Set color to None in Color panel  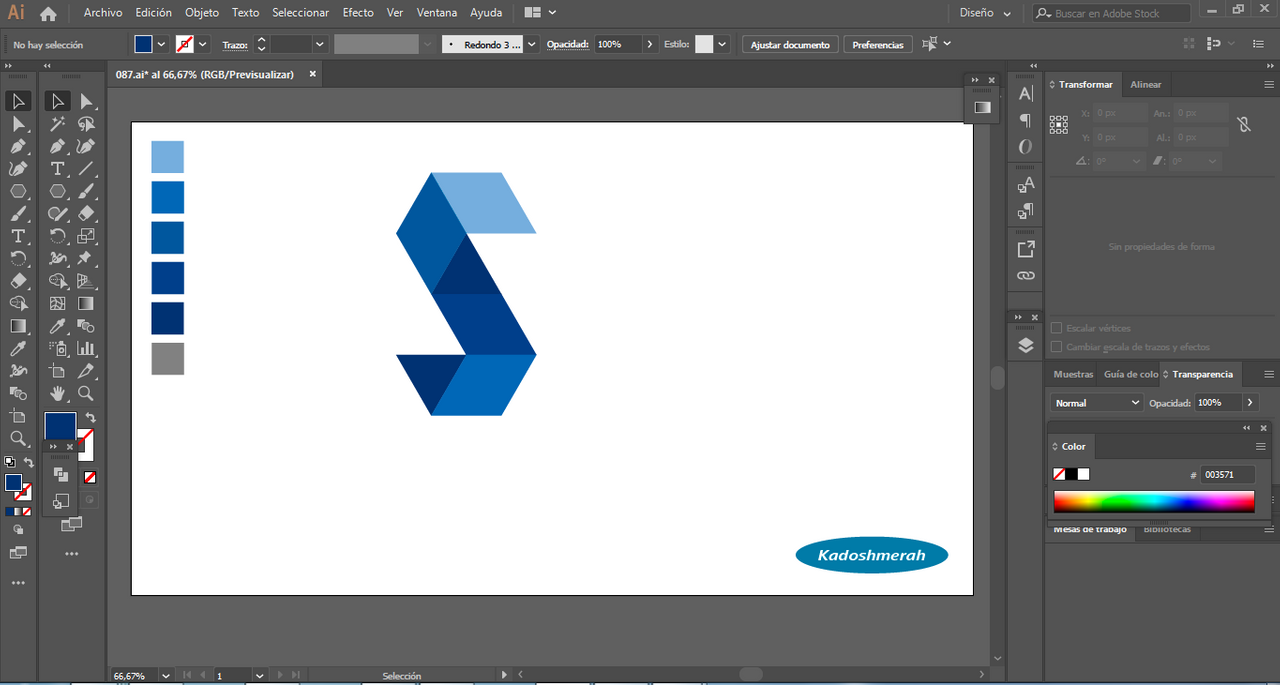(x=1059, y=474)
